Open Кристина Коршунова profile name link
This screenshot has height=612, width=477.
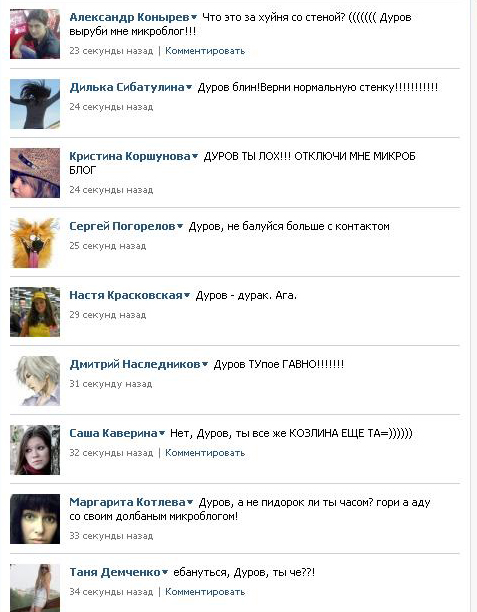130,156
